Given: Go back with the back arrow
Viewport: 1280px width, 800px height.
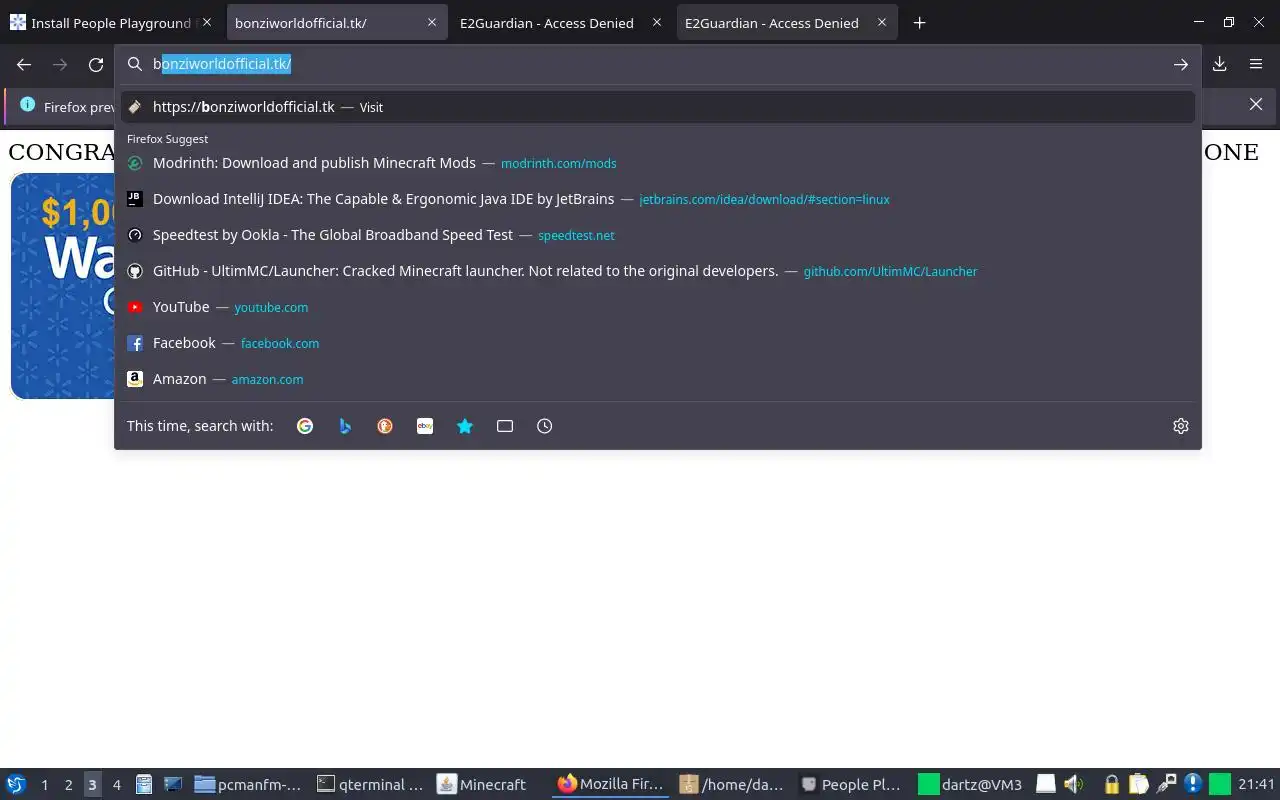Looking at the screenshot, I should 24,64.
